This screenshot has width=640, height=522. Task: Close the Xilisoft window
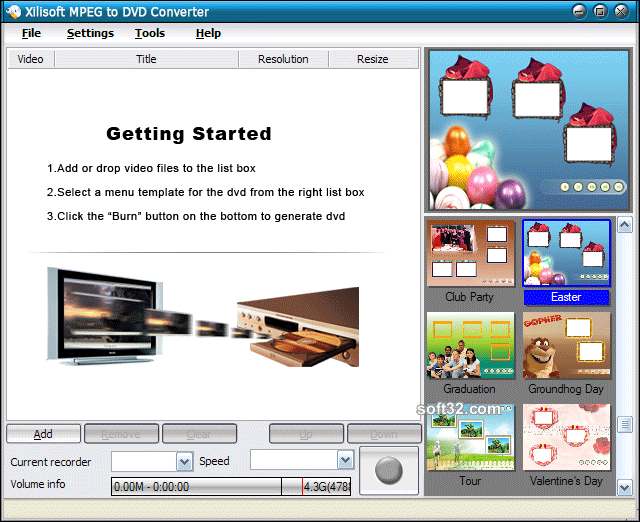click(621, 11)
